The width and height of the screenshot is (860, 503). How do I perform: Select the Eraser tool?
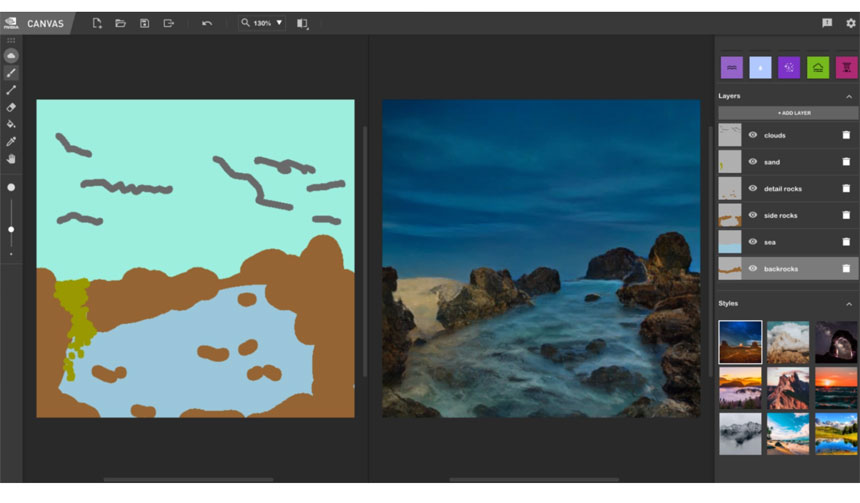click(11, 107)
